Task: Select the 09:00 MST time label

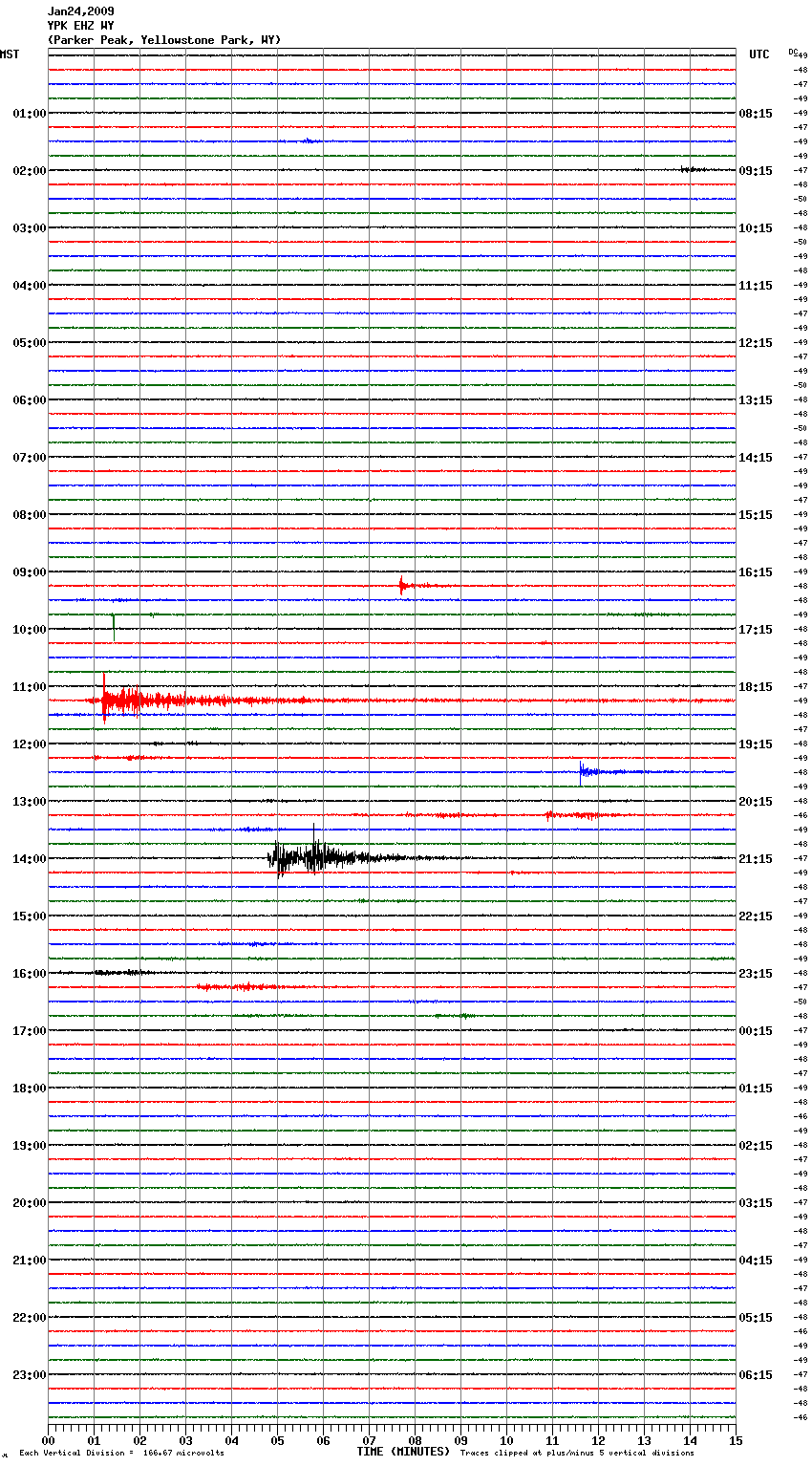Action: (30, 572)
